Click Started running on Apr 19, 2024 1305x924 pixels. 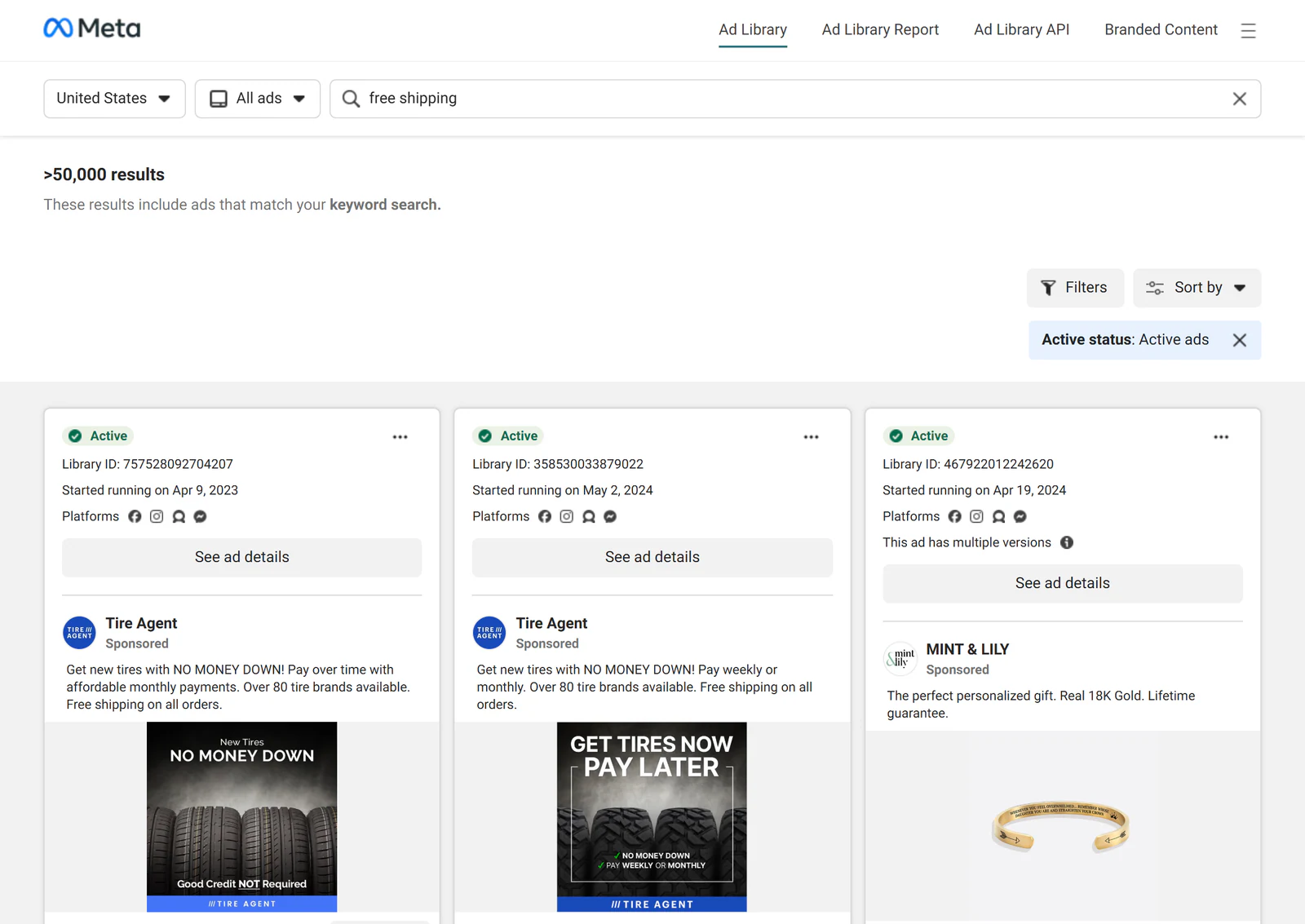(x=974, y=490)
